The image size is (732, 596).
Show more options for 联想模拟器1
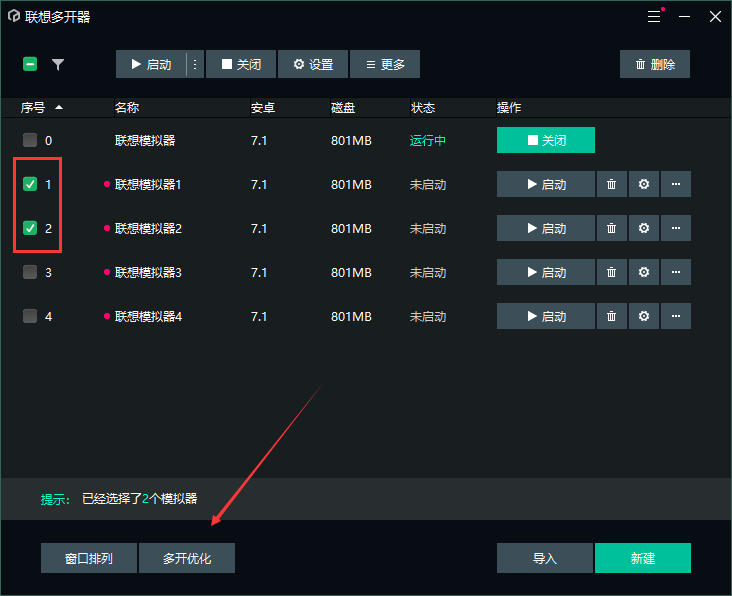tap(676, 184)
